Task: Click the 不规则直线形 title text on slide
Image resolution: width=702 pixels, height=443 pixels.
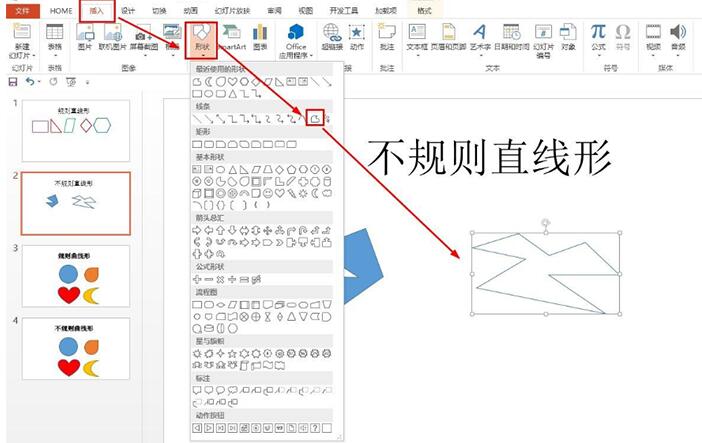Action: coord(489,157)
